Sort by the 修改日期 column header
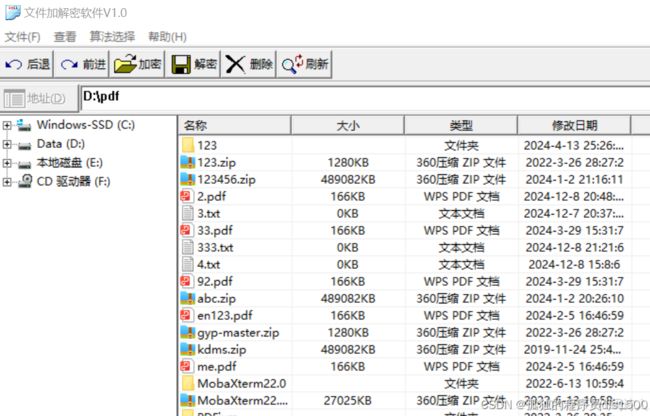 pos(574,125)
